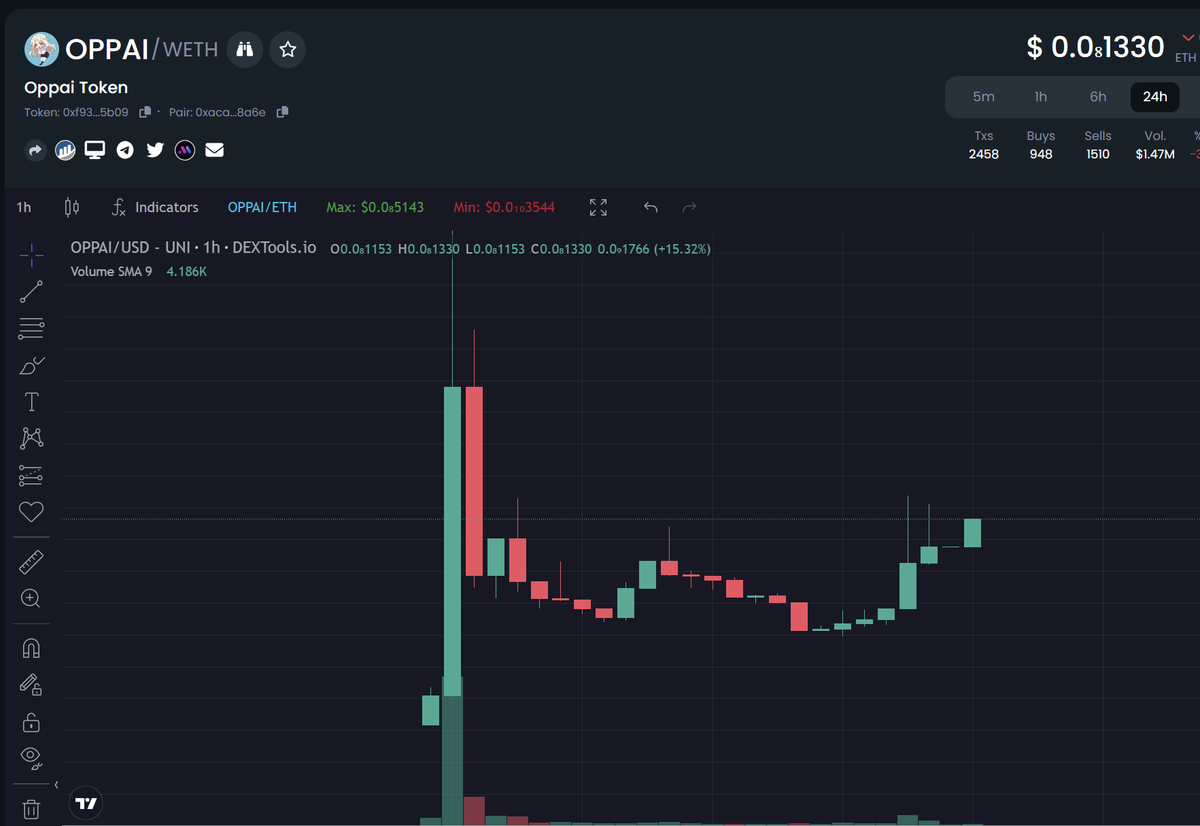
Task: Copy the pair address
Action: 282,112
